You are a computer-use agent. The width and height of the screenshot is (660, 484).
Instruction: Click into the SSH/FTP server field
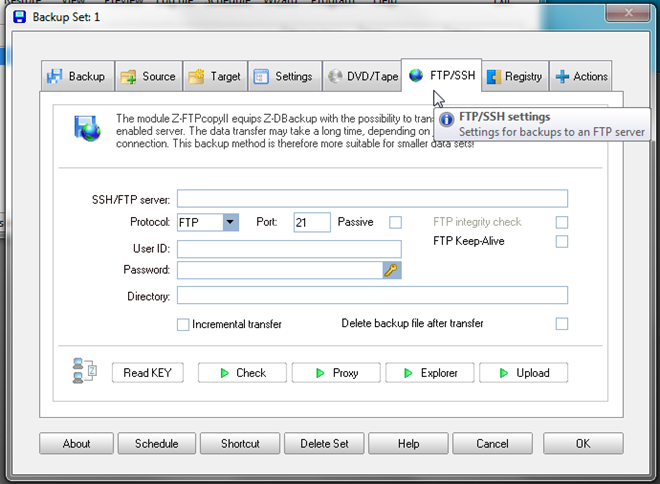[372, 199]
